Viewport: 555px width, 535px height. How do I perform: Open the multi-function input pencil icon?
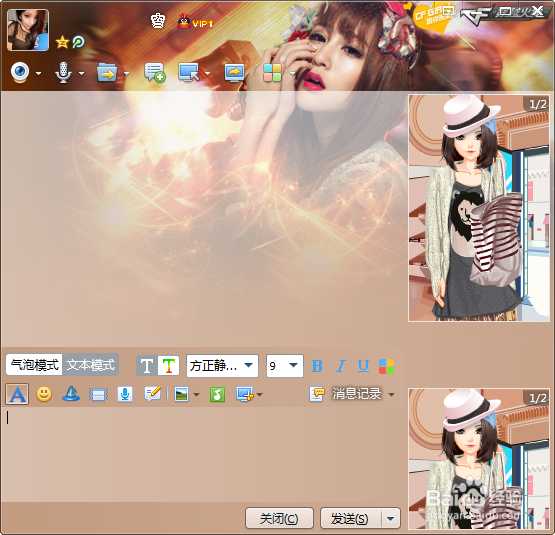(153, 394)
